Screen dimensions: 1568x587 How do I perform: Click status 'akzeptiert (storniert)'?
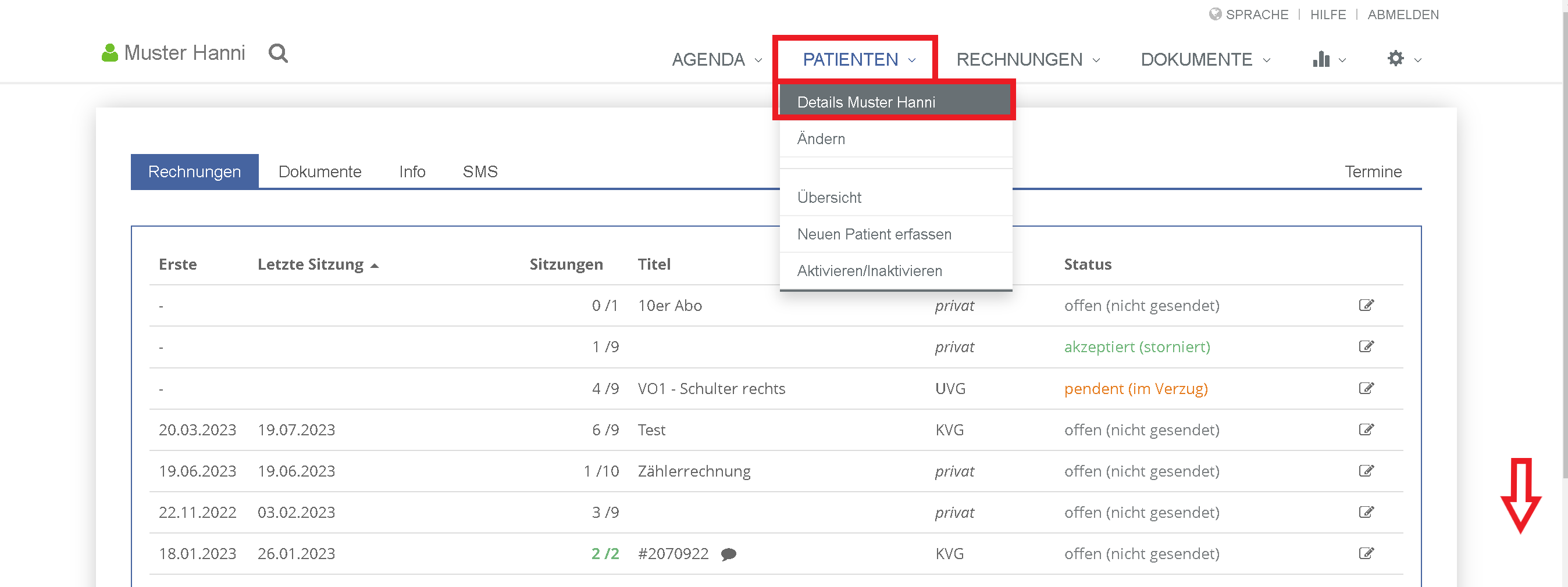[1136, 348]
